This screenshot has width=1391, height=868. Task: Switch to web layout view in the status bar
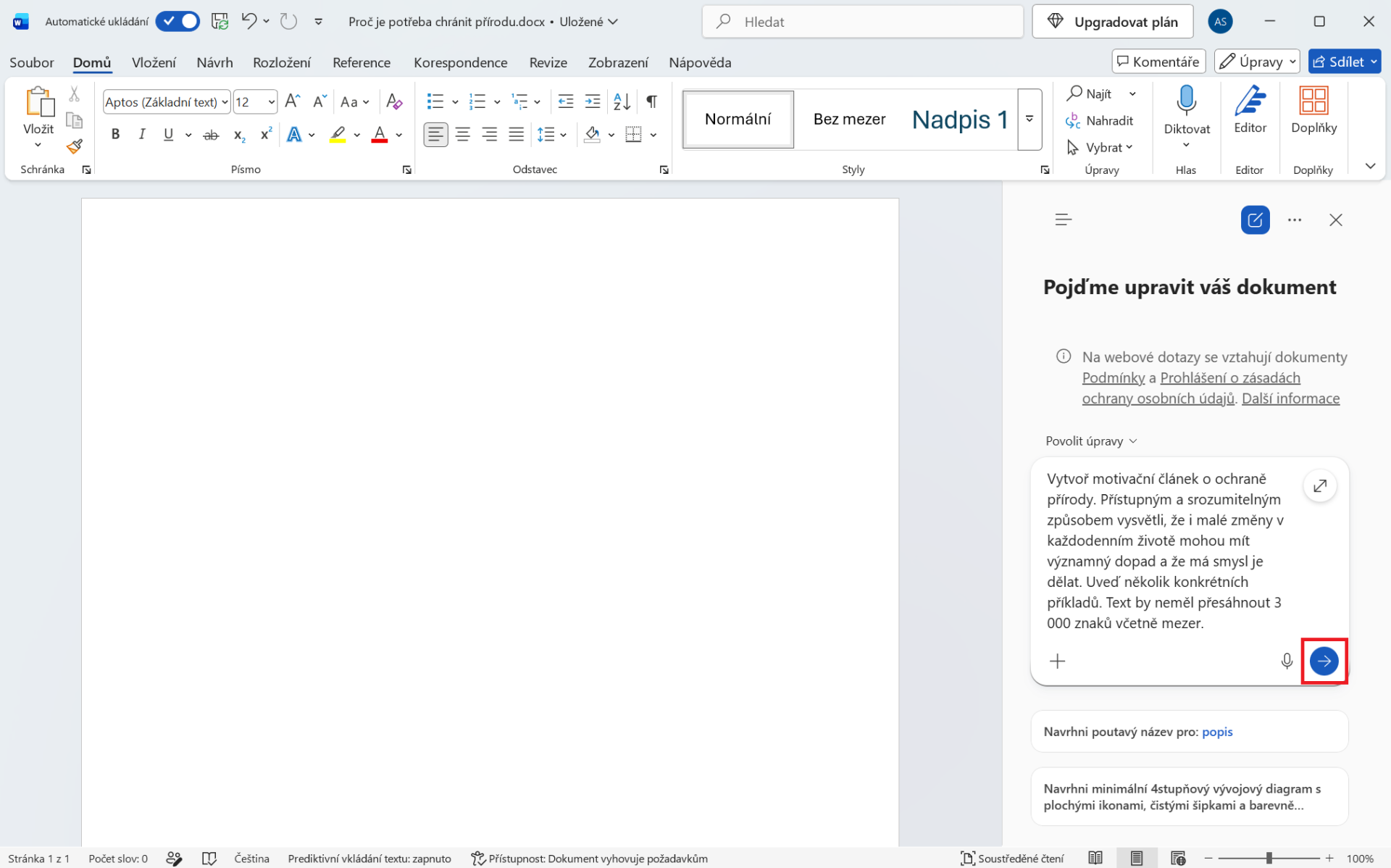coord(1178,858)
